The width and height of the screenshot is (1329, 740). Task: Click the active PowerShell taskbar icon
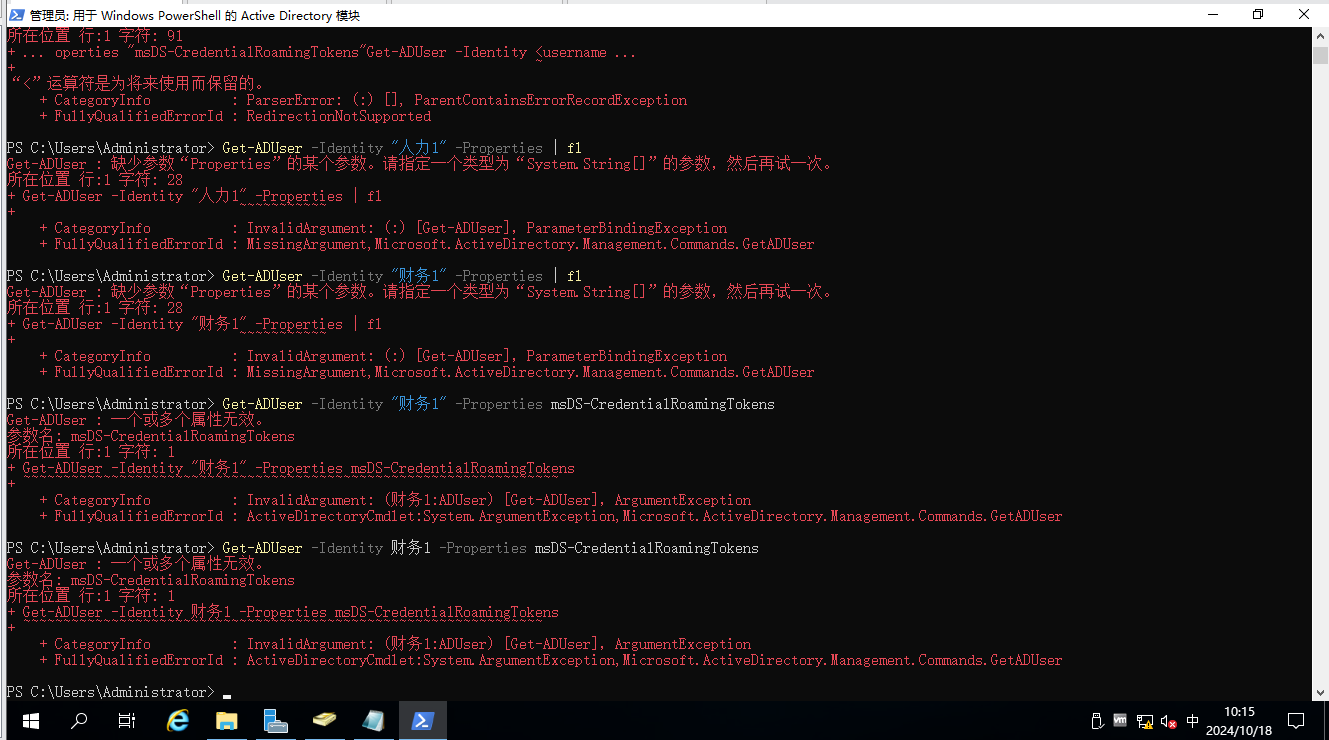click(423, 720)
